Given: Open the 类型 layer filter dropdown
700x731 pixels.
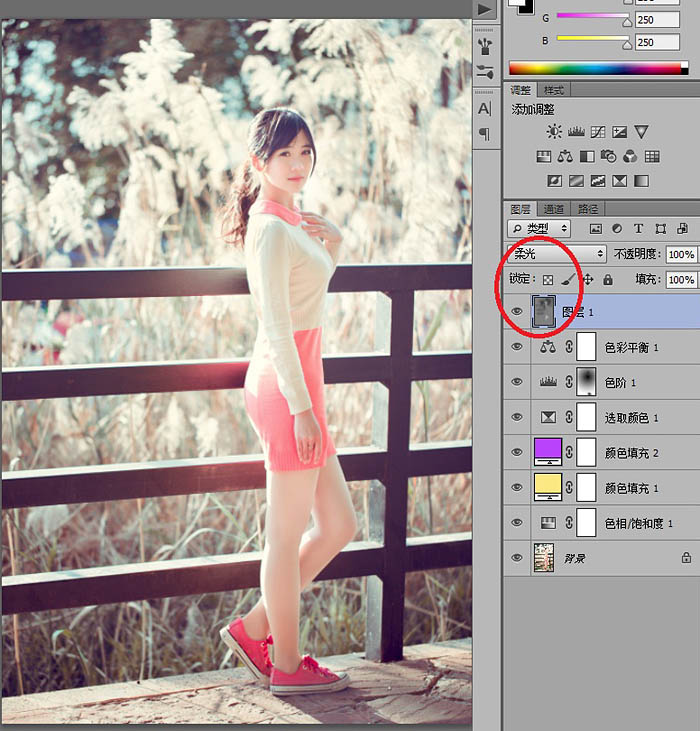Looking at the screenshot, I should pos(540,229).
